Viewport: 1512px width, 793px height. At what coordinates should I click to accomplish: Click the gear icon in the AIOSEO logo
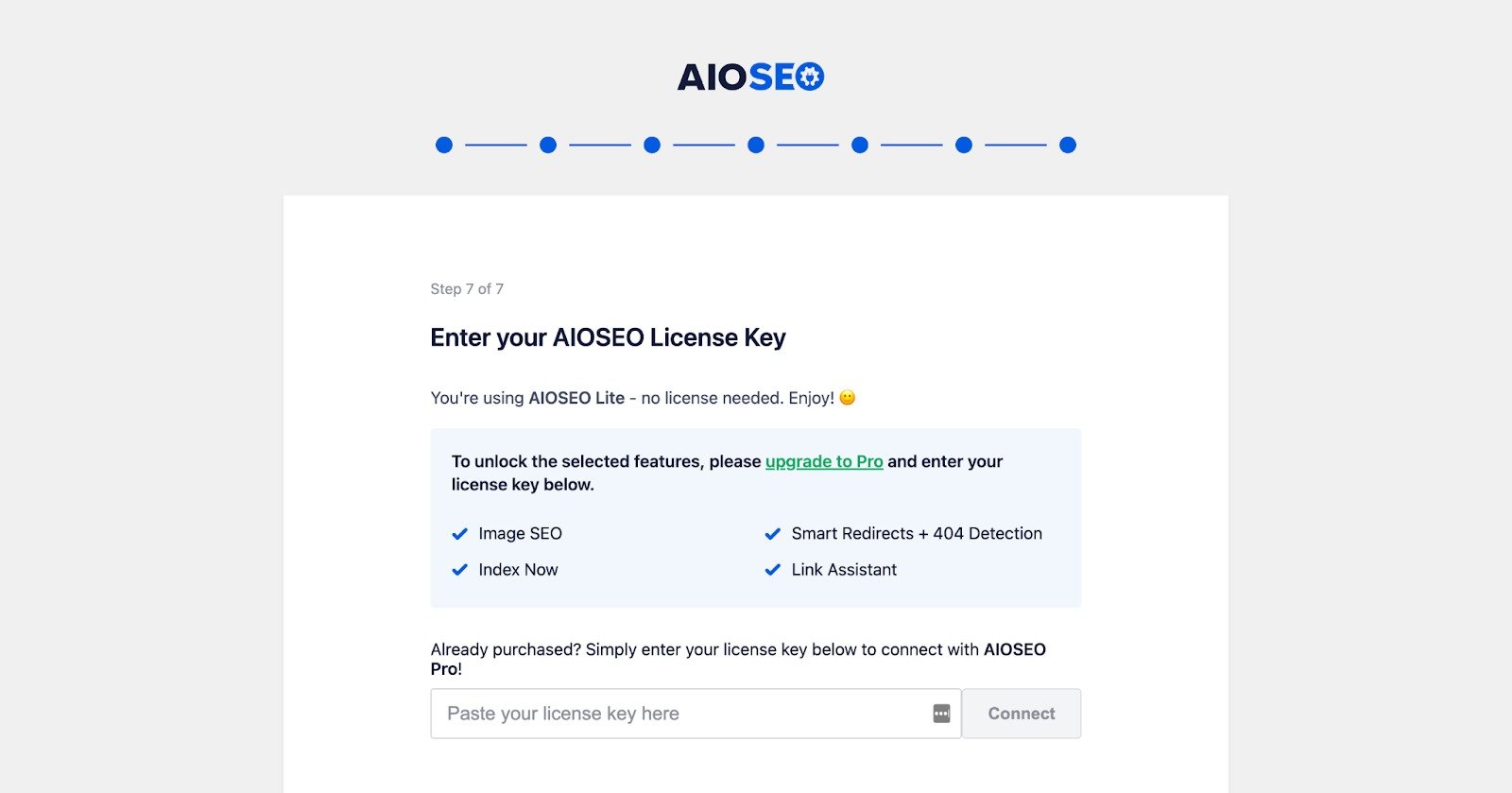click(x=809, y=77)
